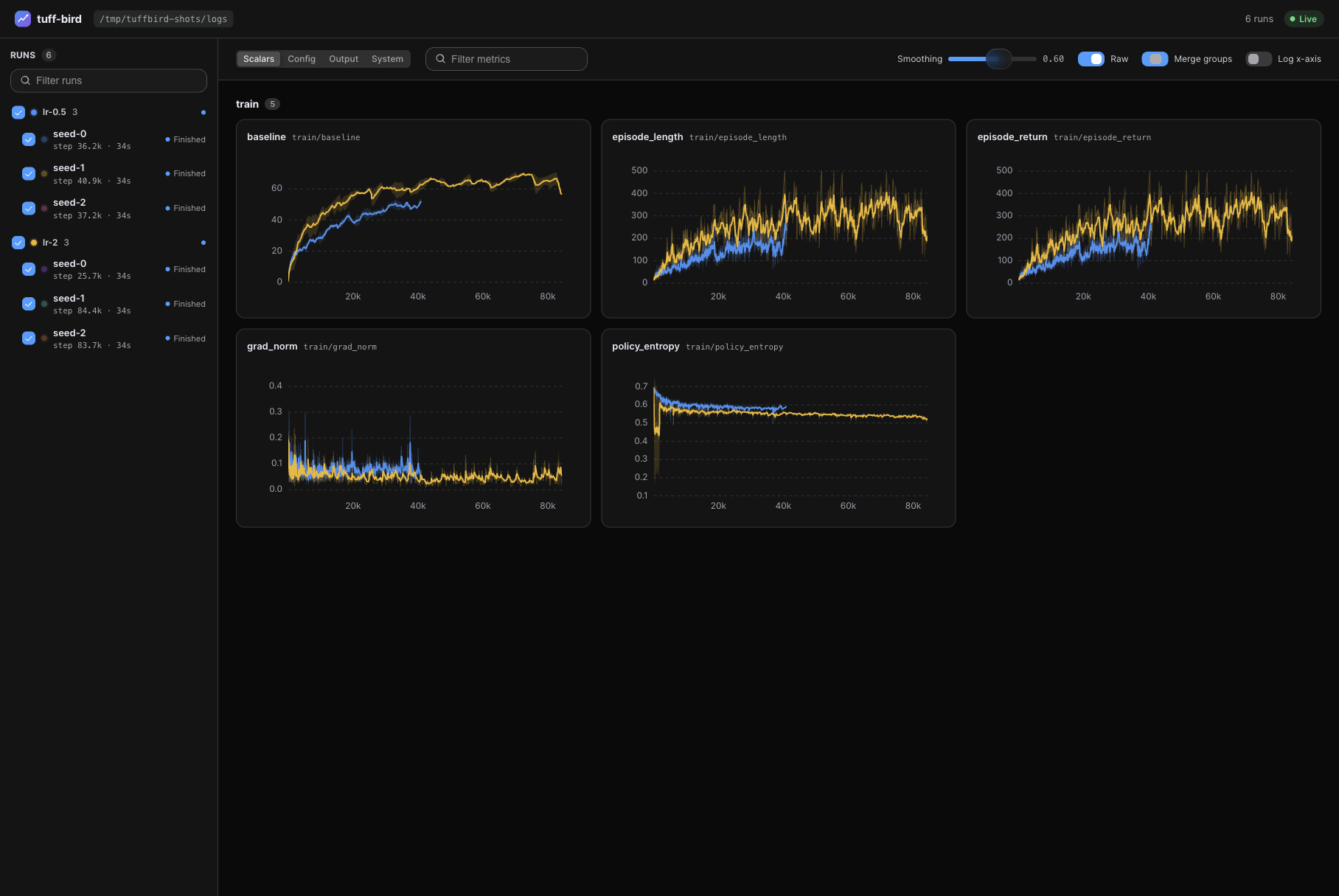
Task: Uncheck the lr-2 group checkbox
Action: pyautogui.click(x=18, y=243)
